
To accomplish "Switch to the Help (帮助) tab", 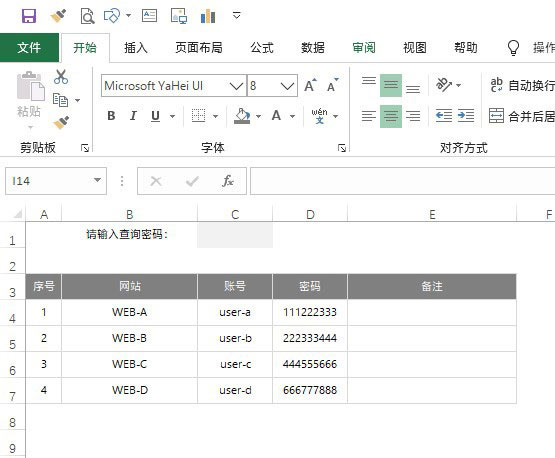I will click(x=466, y=47).
